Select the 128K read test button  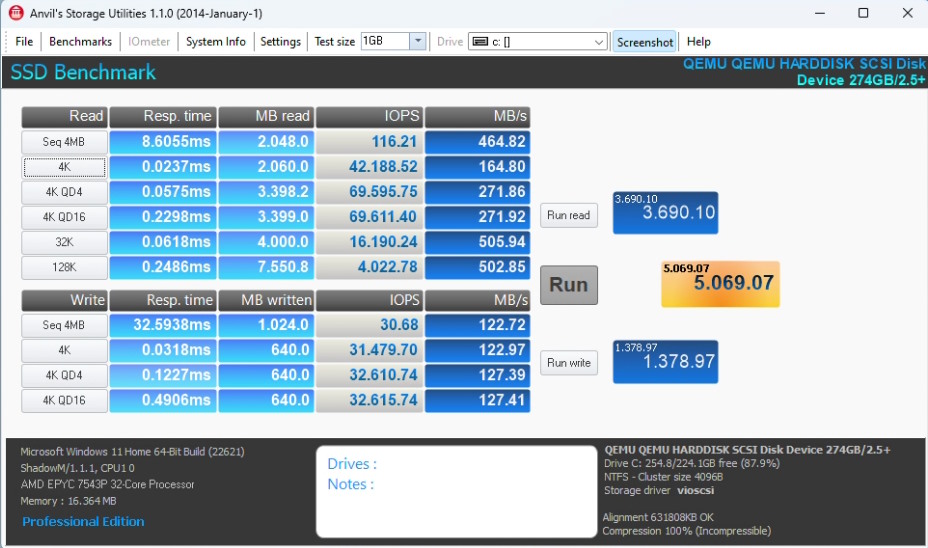[65, 267]
